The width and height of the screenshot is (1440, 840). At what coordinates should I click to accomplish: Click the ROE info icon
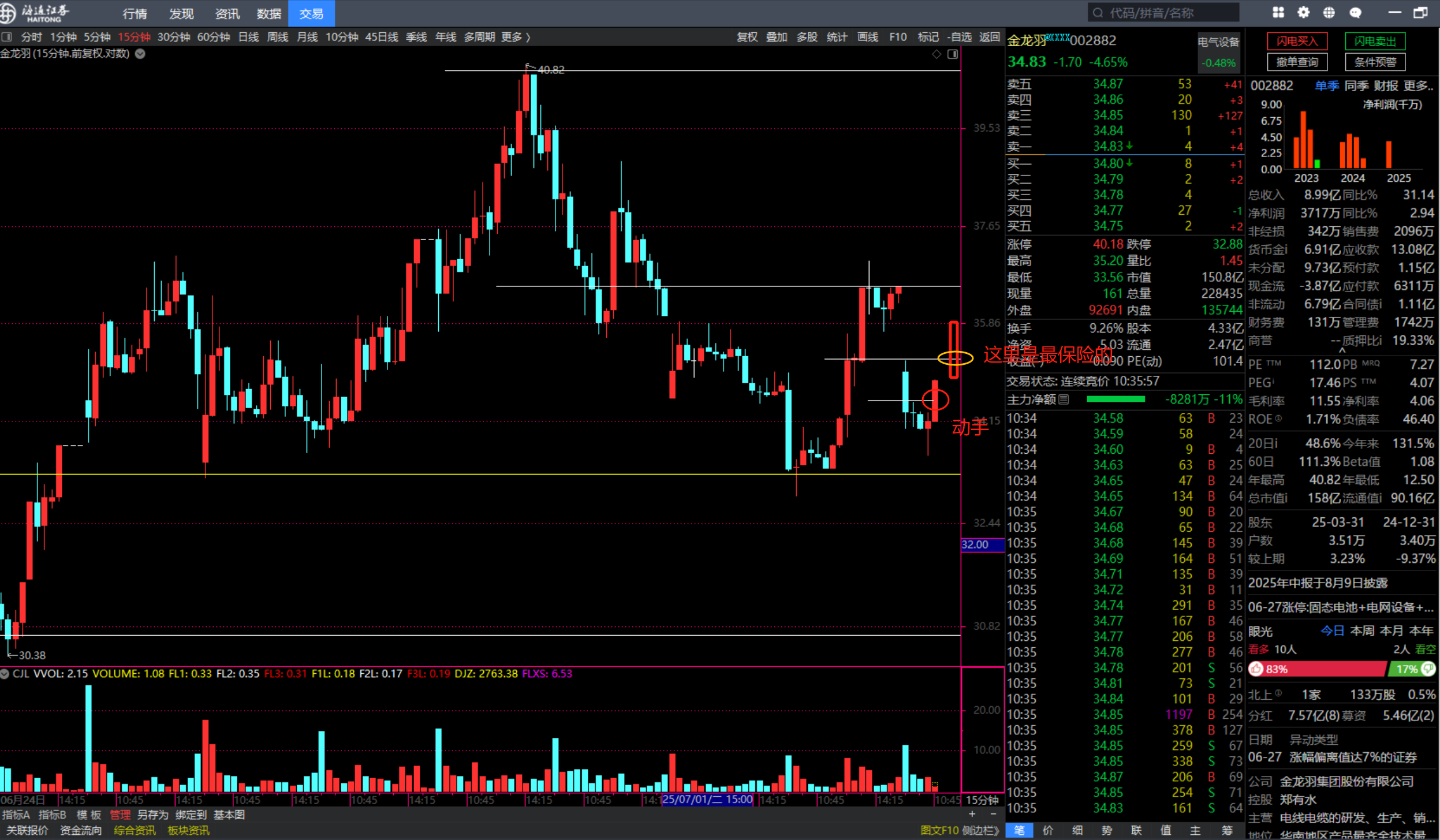click(1278, 418)
